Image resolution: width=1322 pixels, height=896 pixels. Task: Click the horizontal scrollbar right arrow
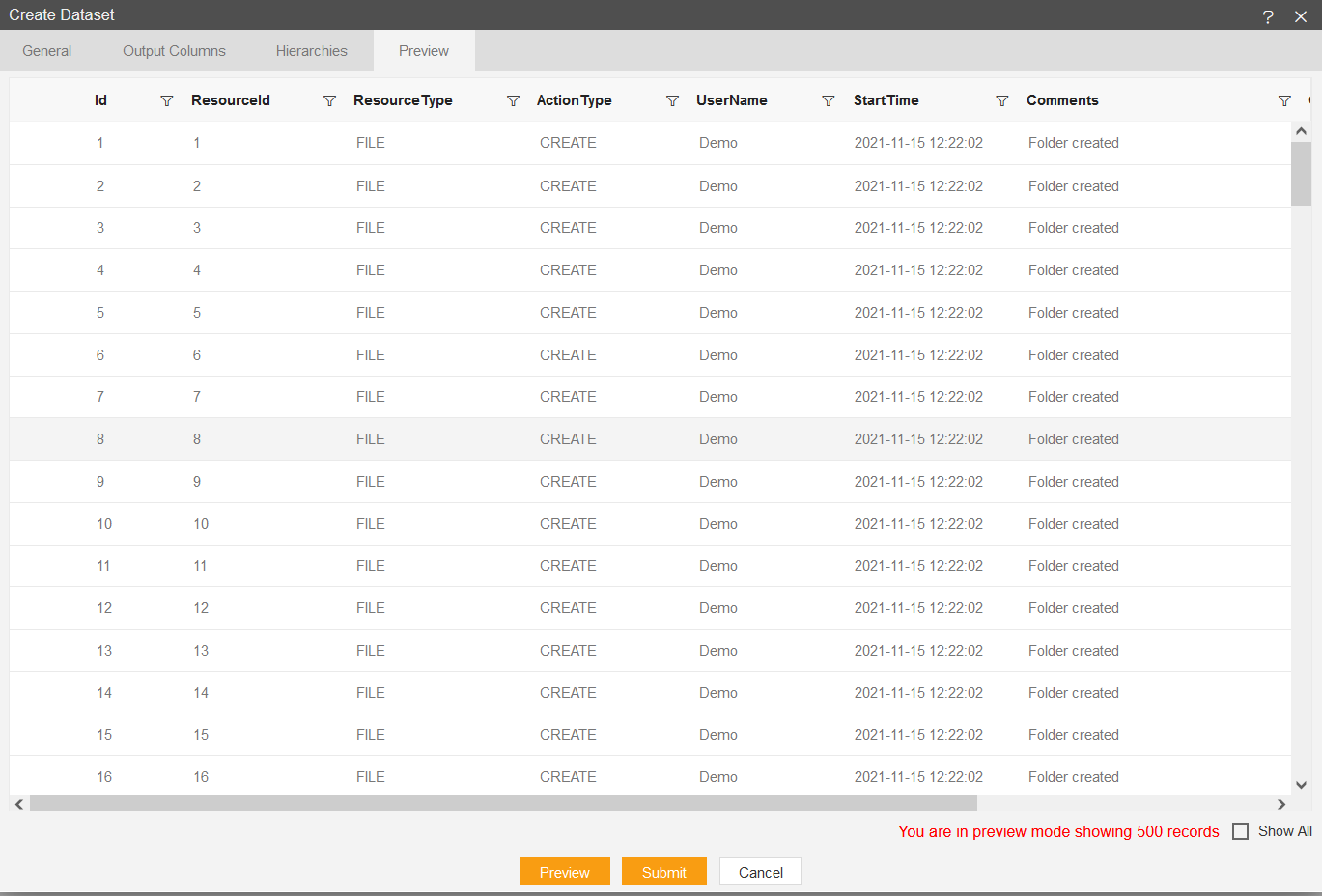(1281, 804)
